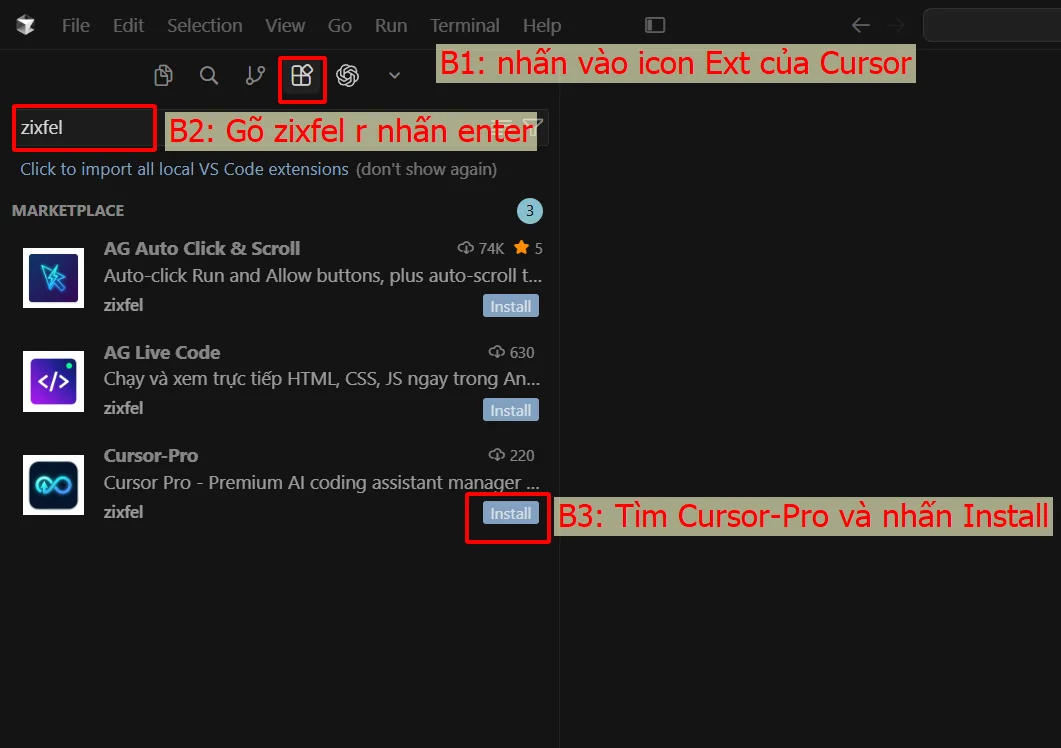1061x748 pixels.
Task: Collapse the MARKETPLACE section header
Action: [68, 211]
